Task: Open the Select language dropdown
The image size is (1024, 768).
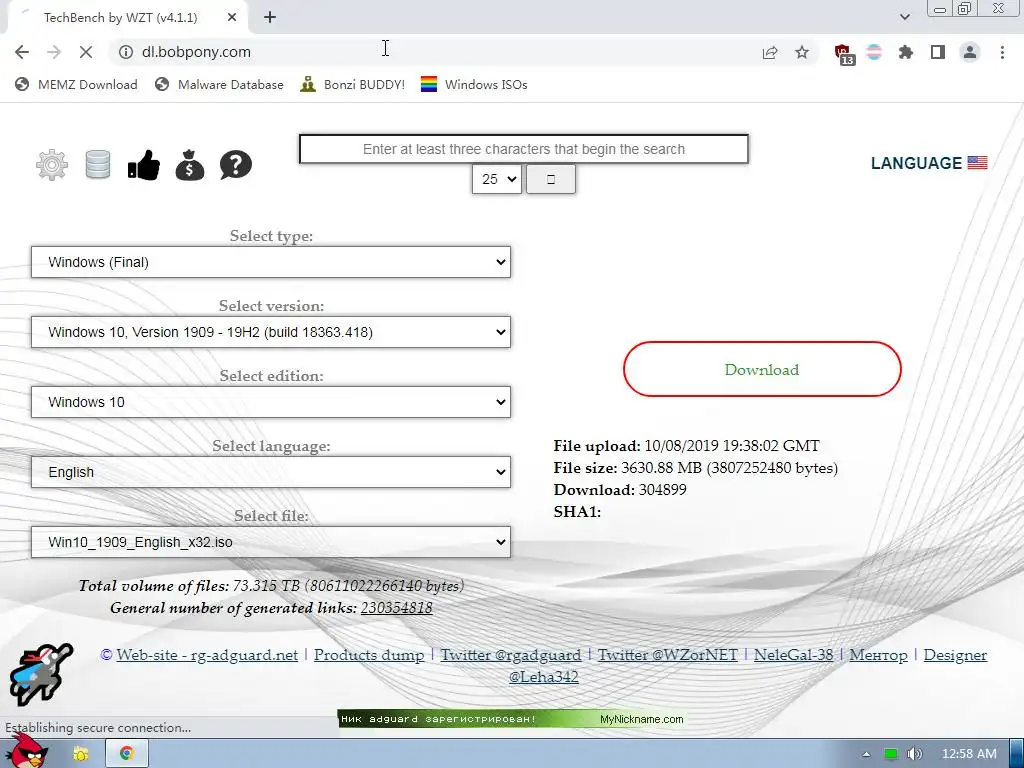Action: tap(271, 472)
